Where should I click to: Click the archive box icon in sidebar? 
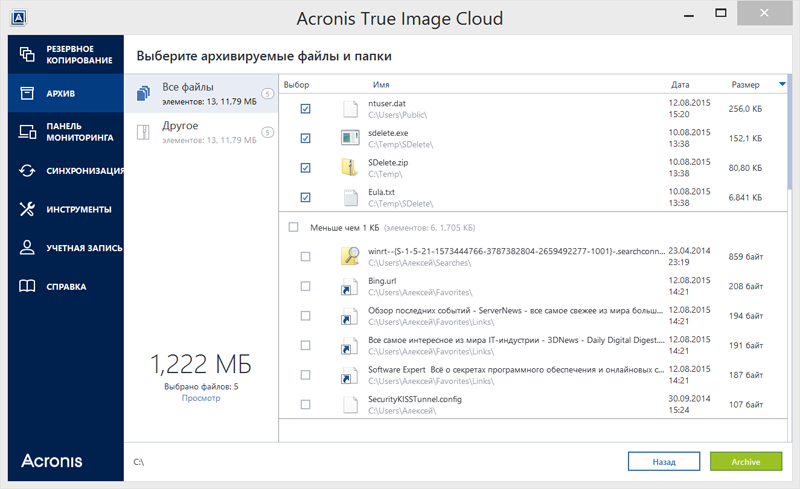pyautogui.click(x=27, y=93)
